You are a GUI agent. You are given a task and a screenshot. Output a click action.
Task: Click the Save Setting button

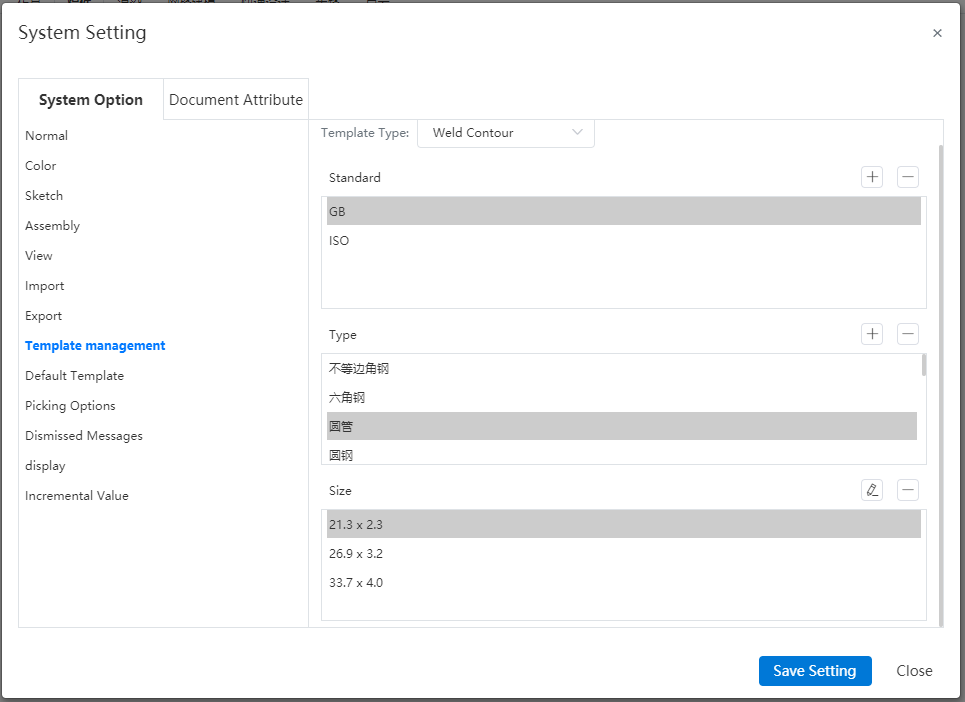(x=815, y=671)
